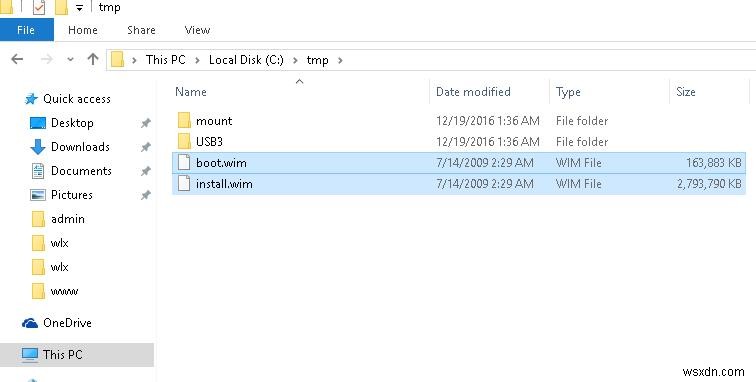This screenshot has width=756, height=382.
Task: Expand chevron after tmp in breadcrumb
Action: click(340, 60)
